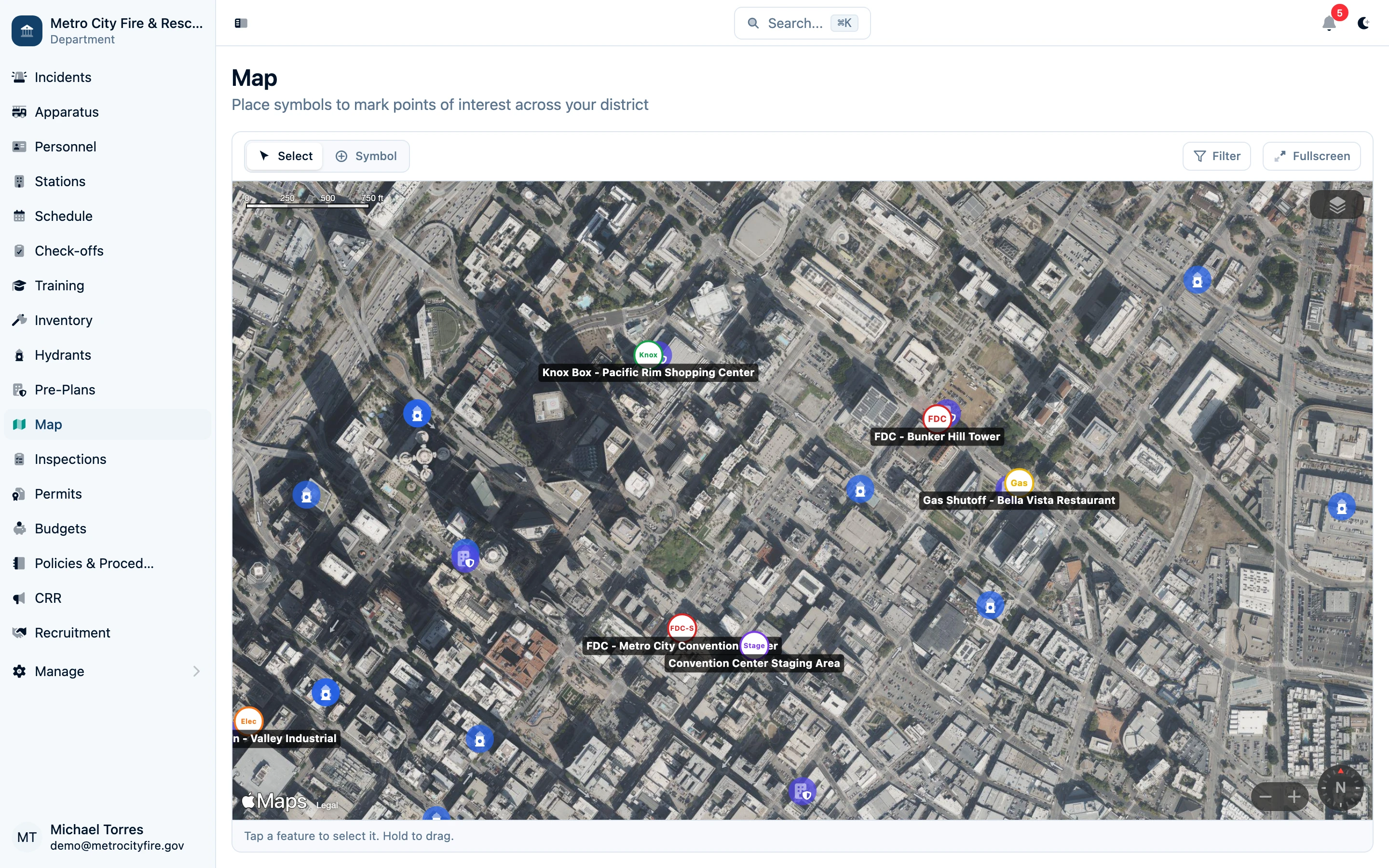Screen dimensions: 1389x868
Task: Go to Hydrants in sidebar
Action: click(63, 355)
